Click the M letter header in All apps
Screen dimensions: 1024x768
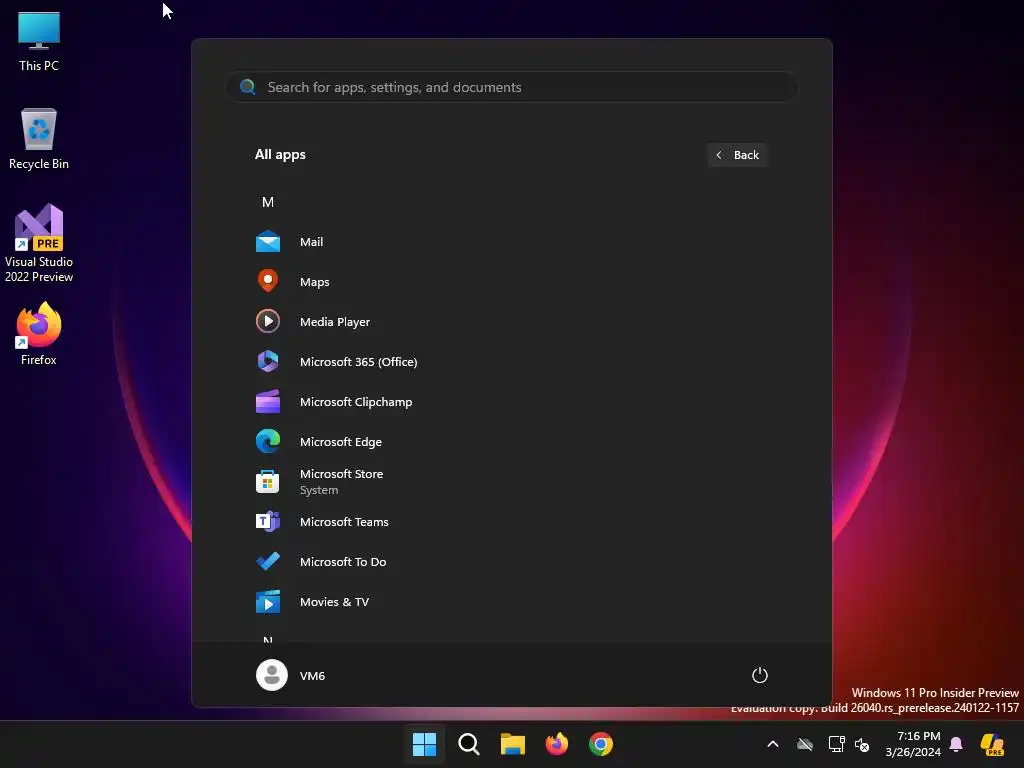[268, 202]
